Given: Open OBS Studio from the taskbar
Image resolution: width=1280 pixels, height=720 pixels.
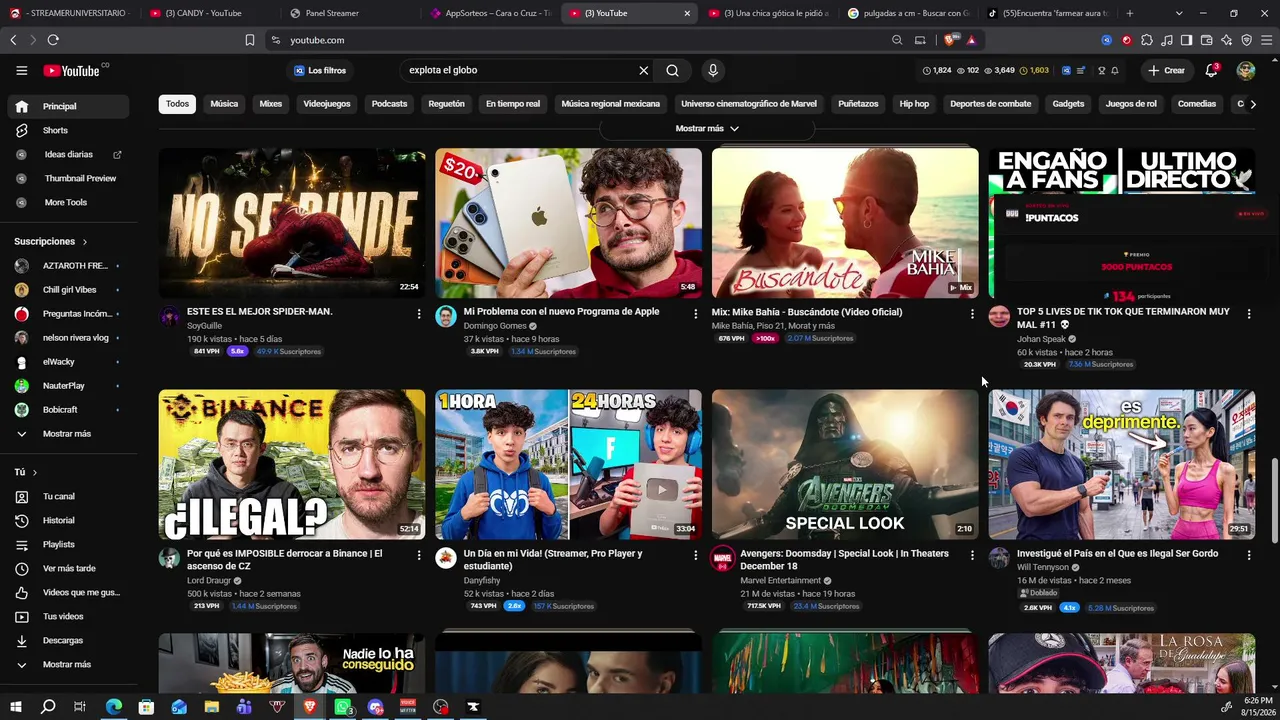Looking at the screenshot, I should pyautogui.click(x=441, y=707).
